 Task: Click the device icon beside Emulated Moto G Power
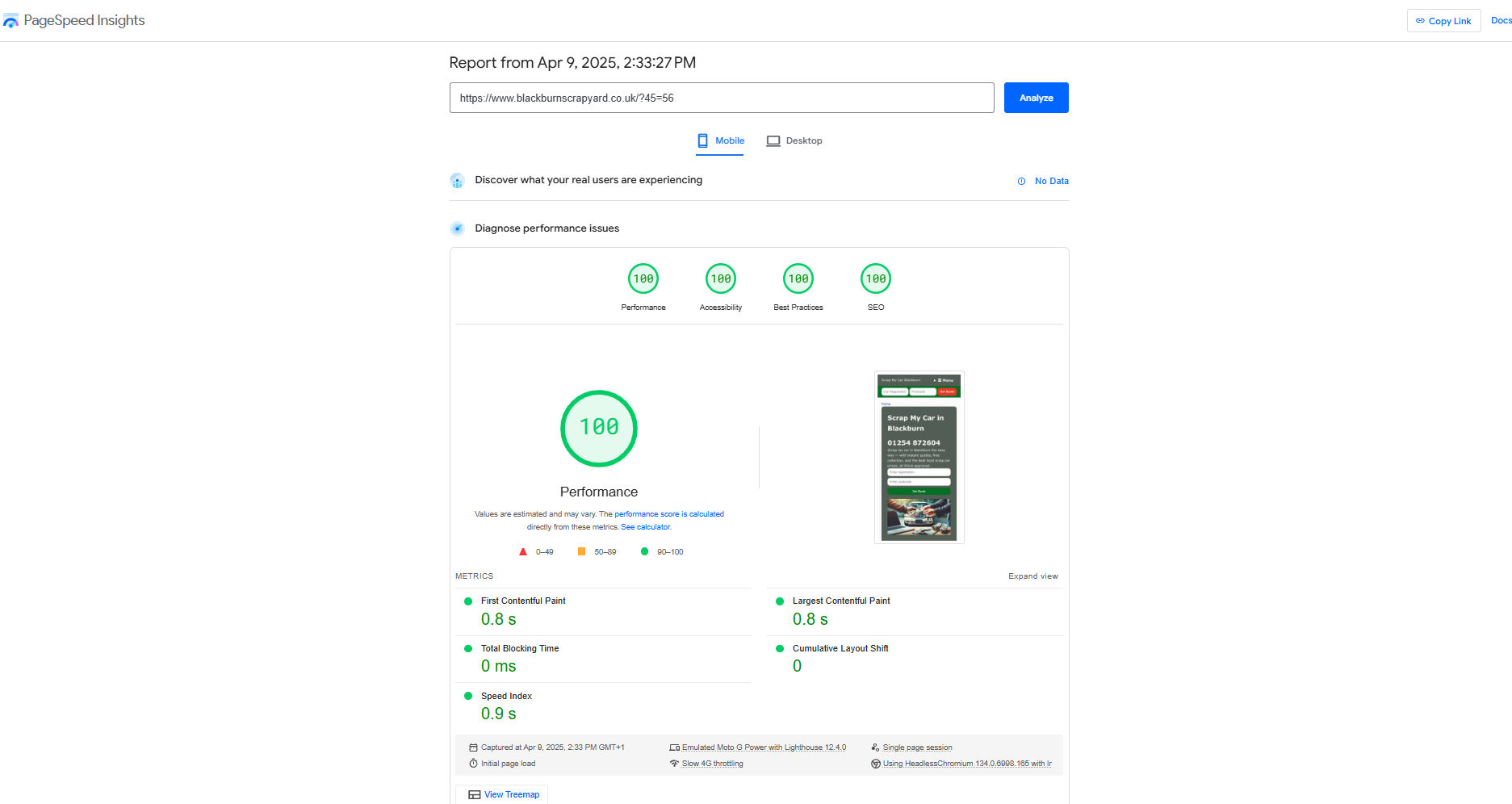click(674, 747)
